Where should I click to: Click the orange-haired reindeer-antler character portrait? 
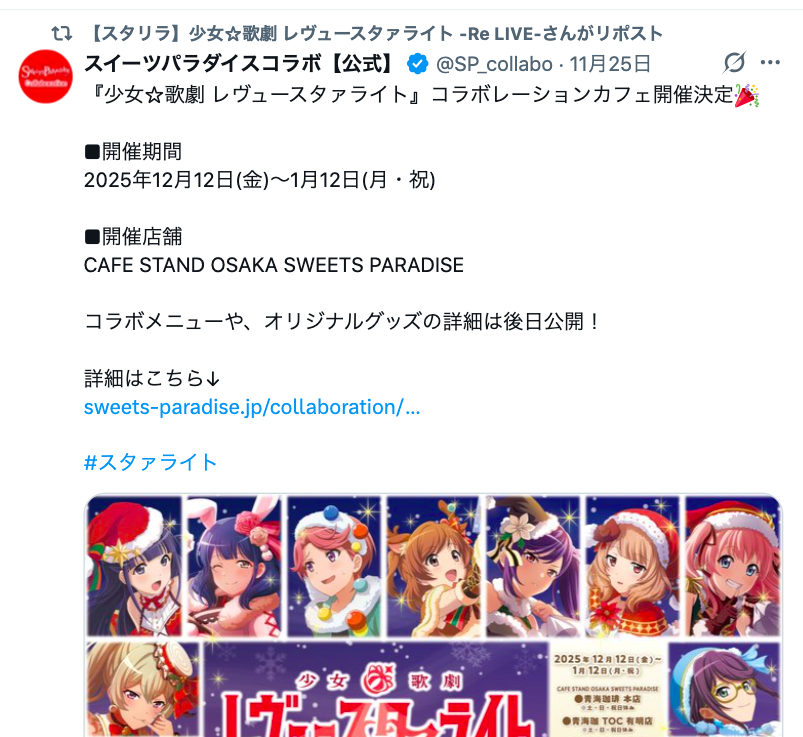point(433,566)
